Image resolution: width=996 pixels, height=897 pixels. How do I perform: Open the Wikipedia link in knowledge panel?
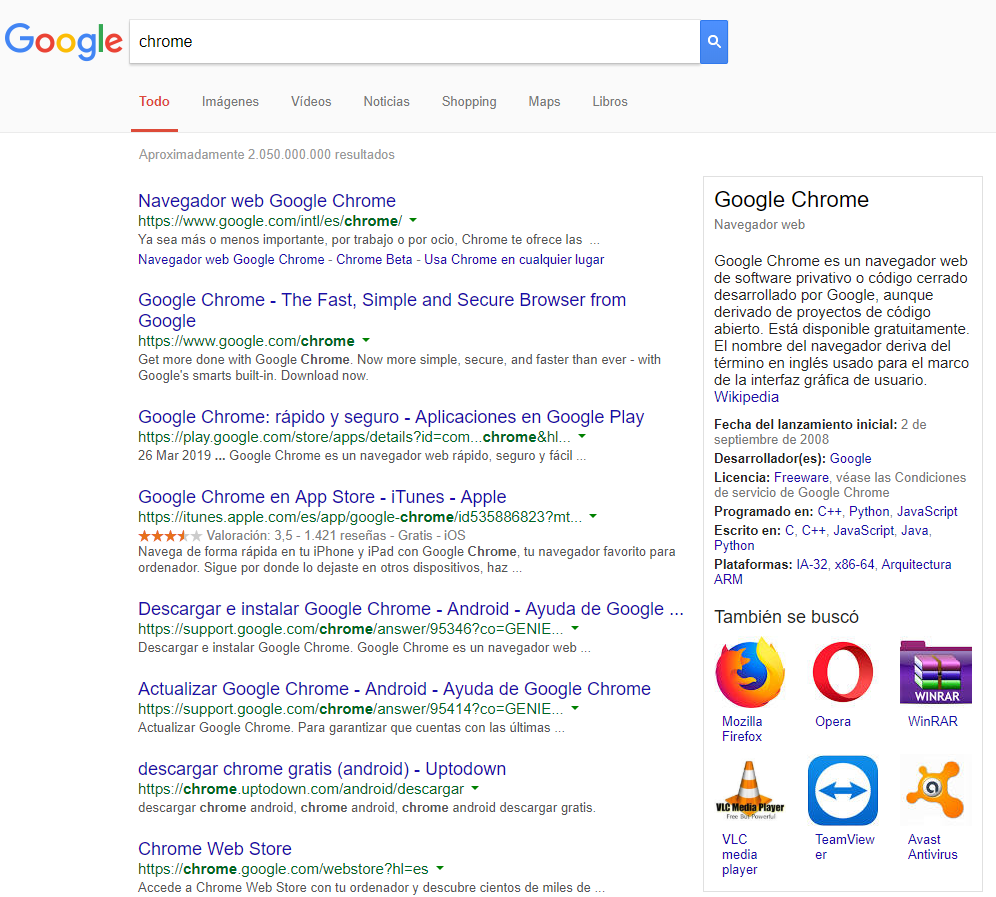tap(746, 397)
